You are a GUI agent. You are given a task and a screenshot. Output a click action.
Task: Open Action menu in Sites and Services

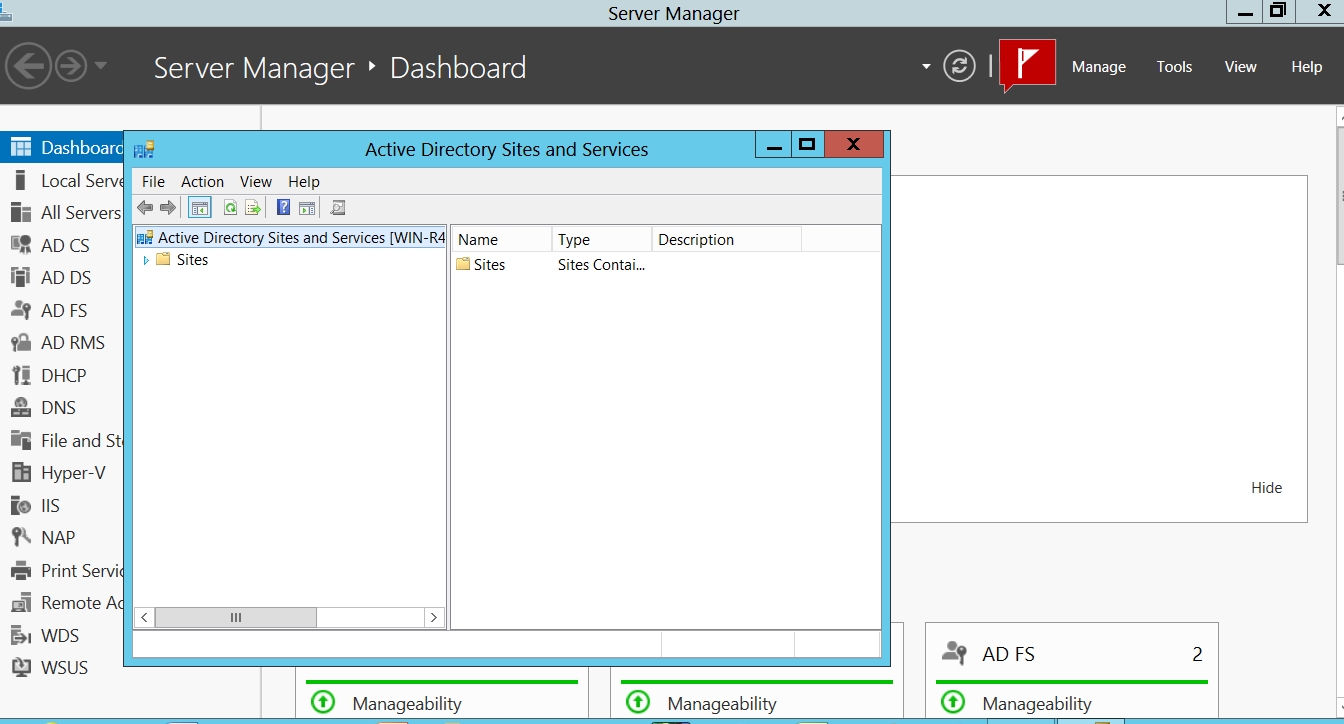[202, 182]
